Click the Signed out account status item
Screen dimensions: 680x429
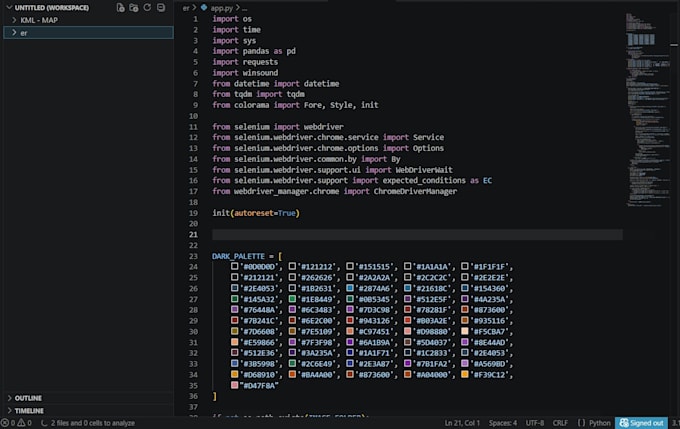click(641, 422)
